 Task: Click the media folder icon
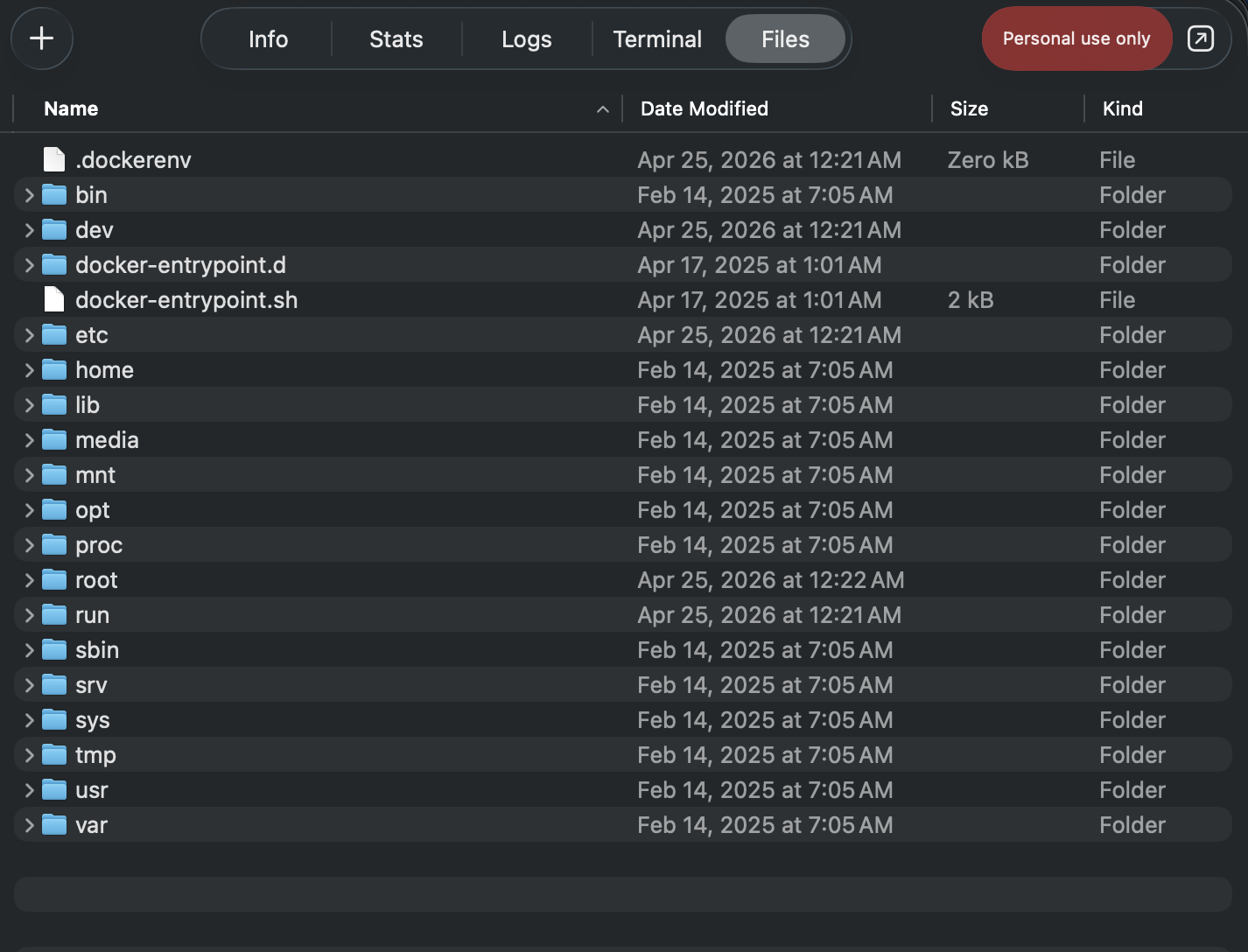[54, 439]
